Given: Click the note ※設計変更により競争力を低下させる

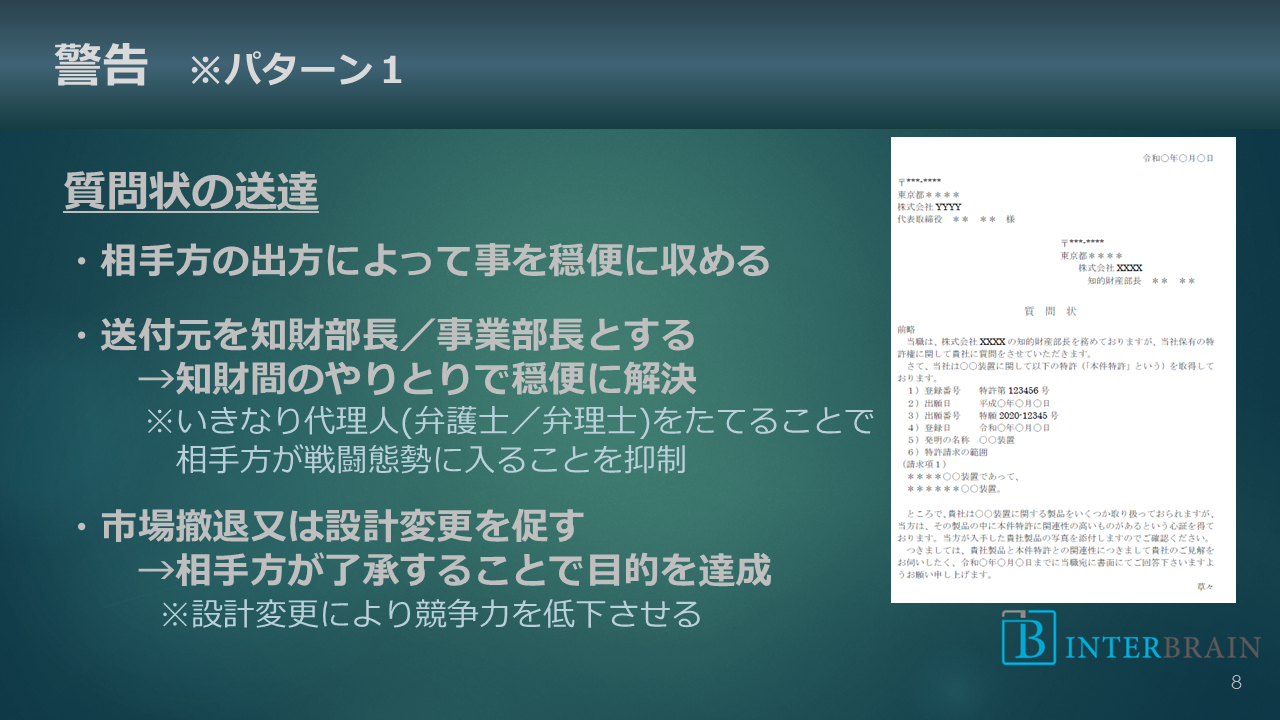Looking at the screenshot, I should (x=432, y=613).
